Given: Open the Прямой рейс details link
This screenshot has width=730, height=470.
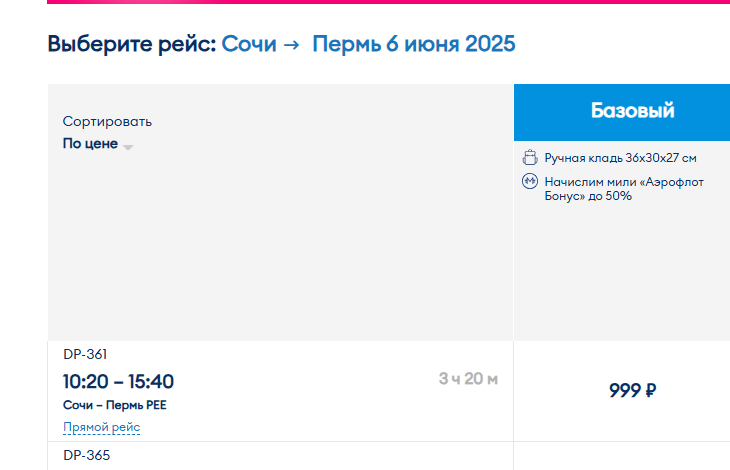Looking at the screenshot, I should coord(101,427).
